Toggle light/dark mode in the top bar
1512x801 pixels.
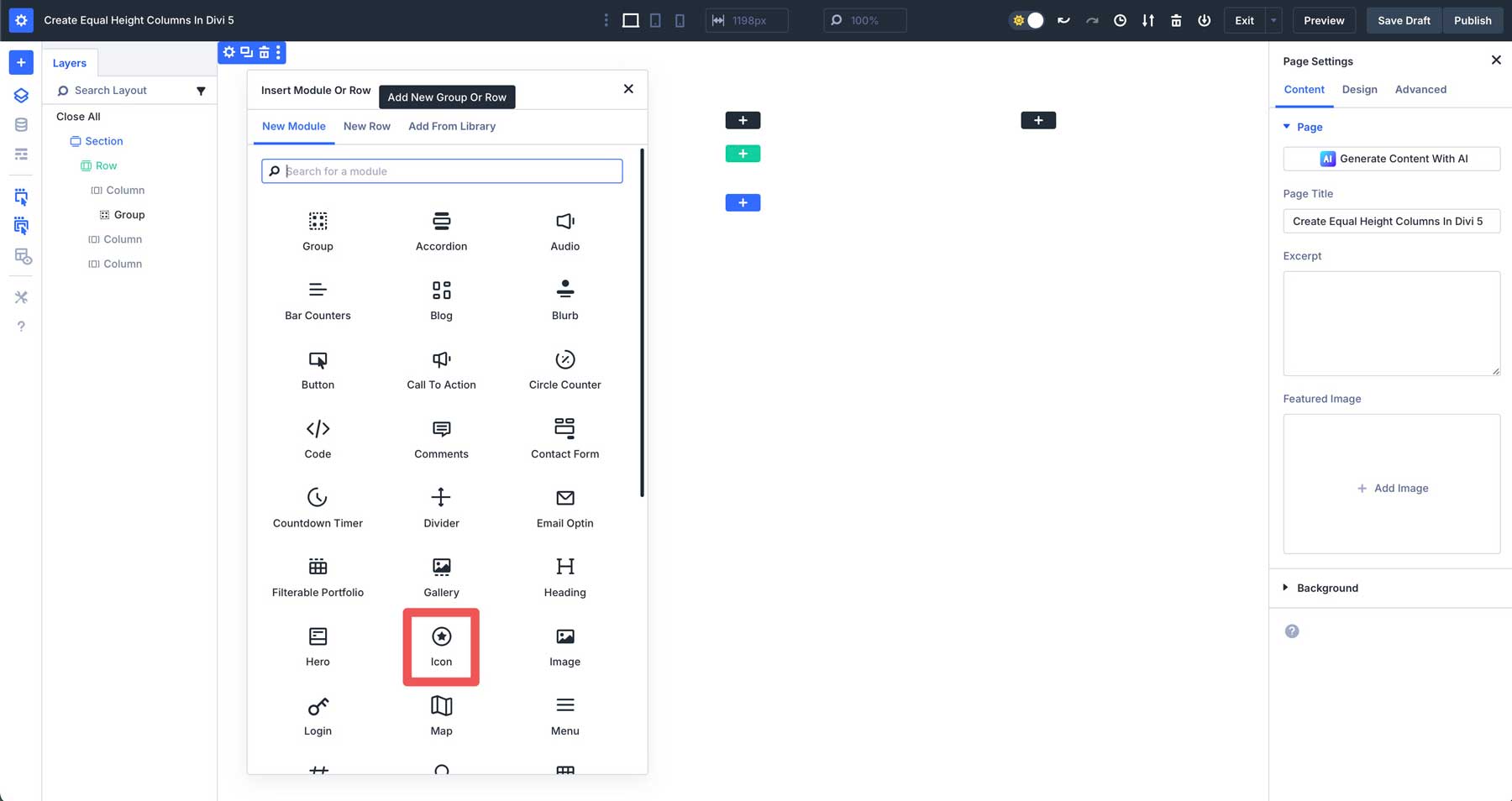[x=1026, y=20]
